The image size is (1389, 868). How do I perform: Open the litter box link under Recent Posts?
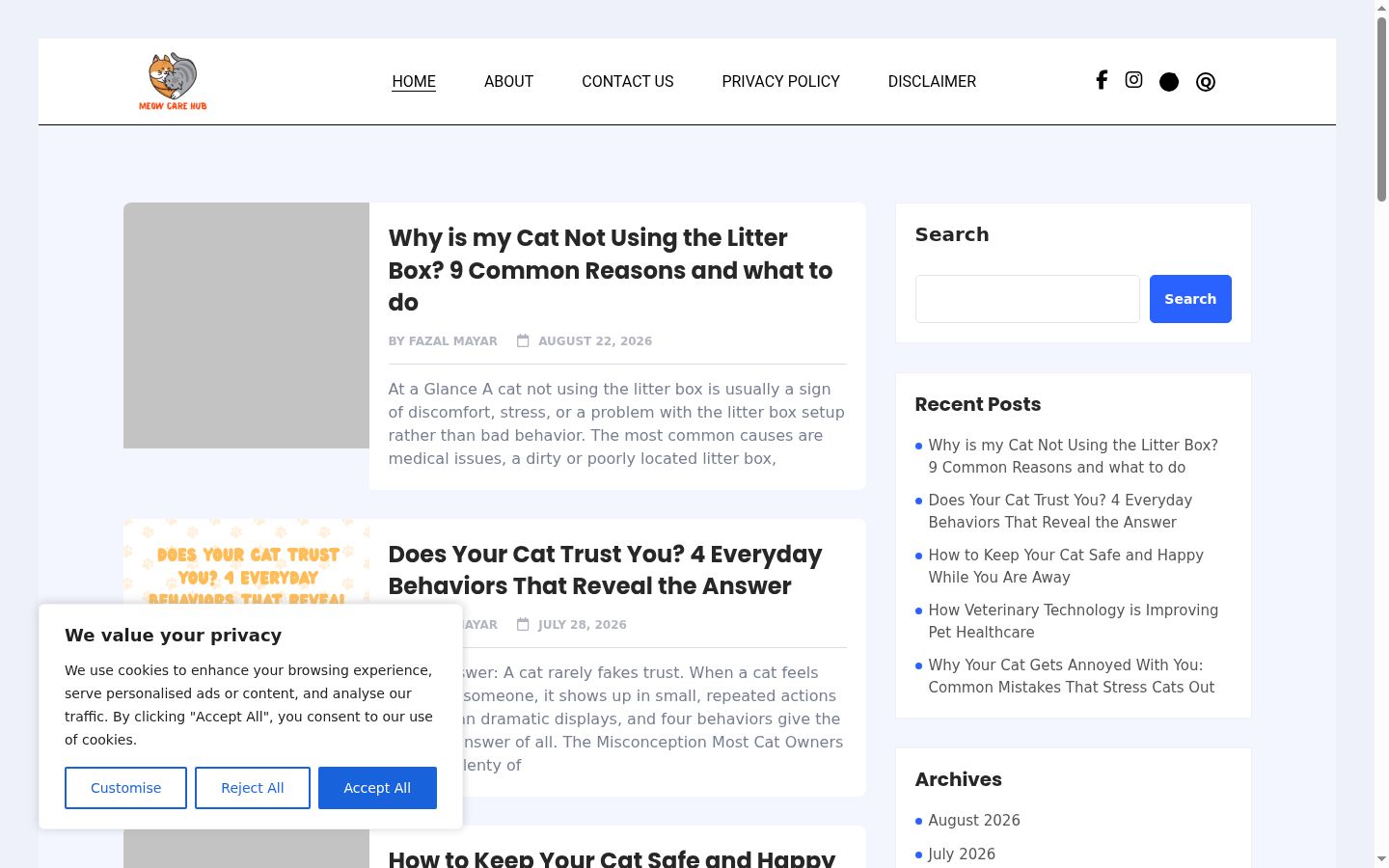point(1074,456)
